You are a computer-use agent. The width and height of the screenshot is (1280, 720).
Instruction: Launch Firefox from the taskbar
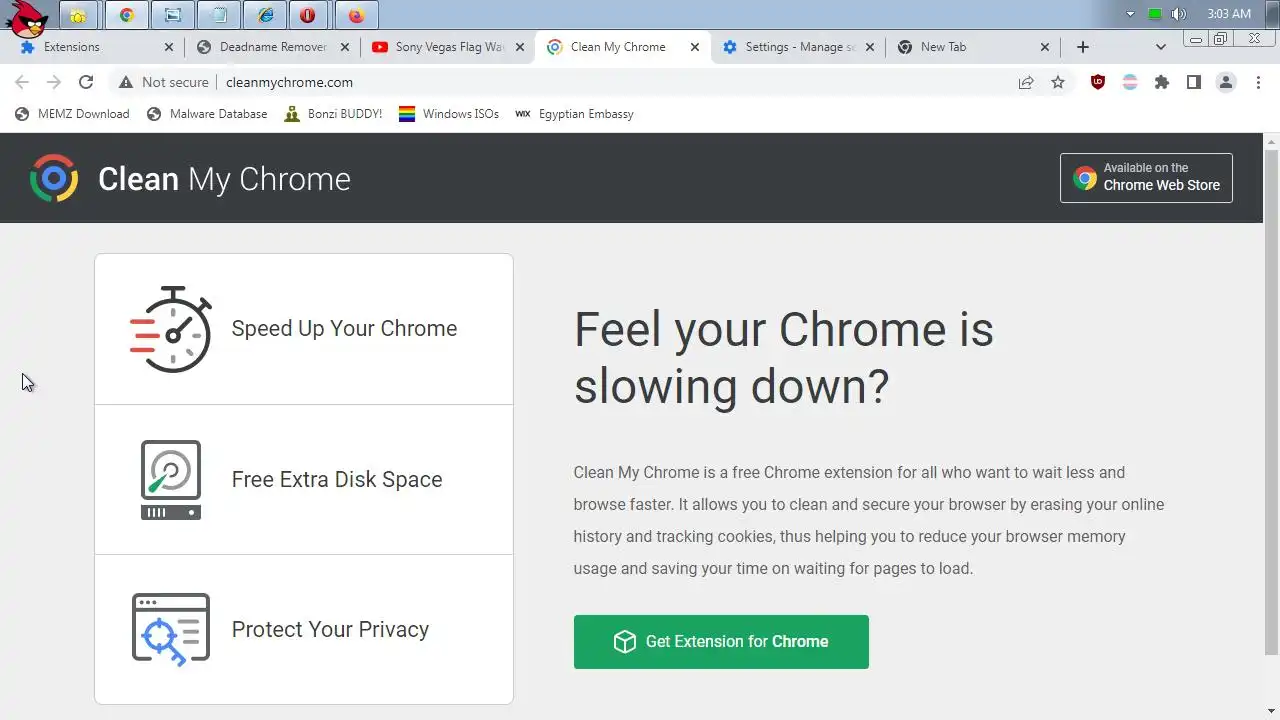click(357, 15)
